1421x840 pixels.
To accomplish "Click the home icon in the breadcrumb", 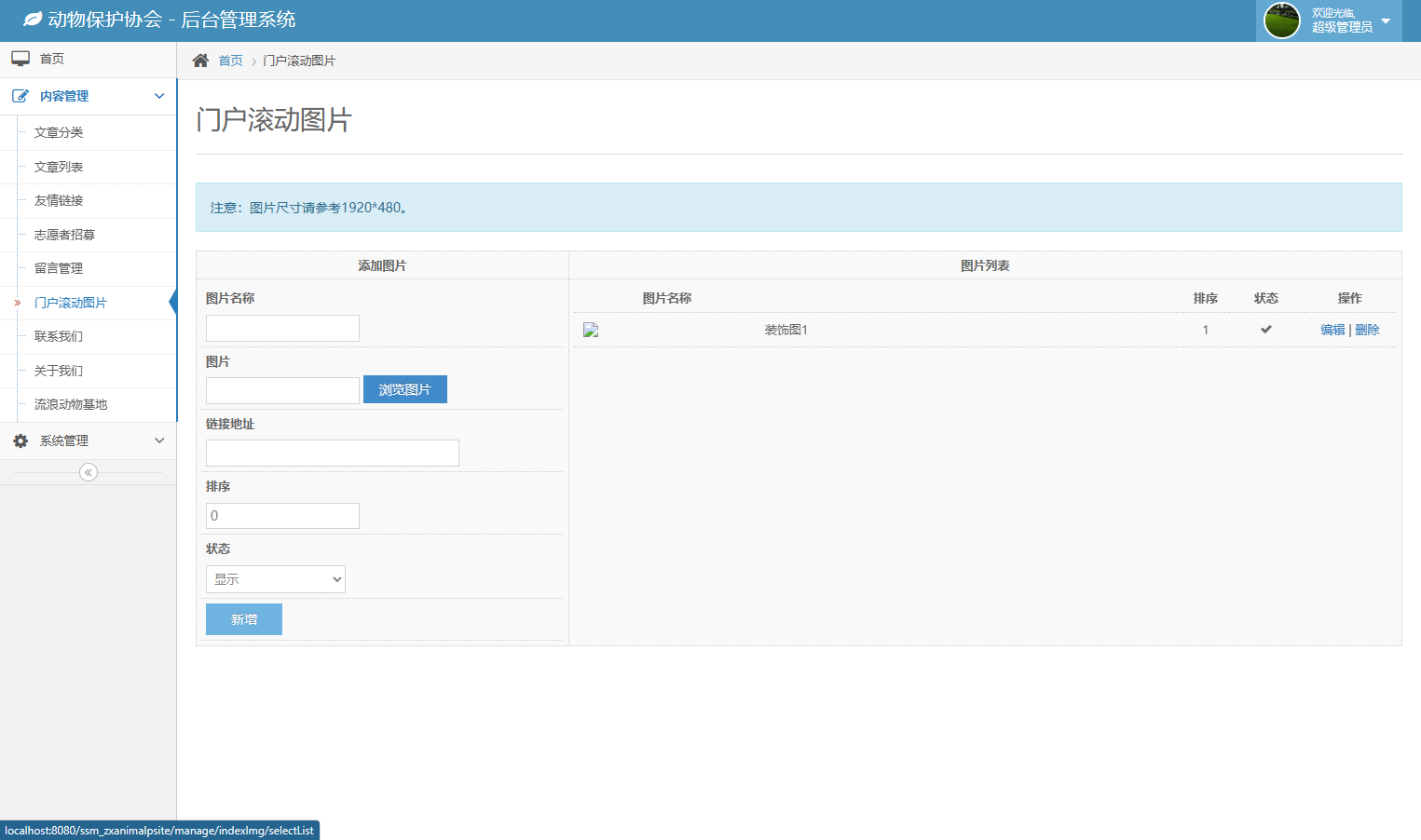I will pos(200,61).
